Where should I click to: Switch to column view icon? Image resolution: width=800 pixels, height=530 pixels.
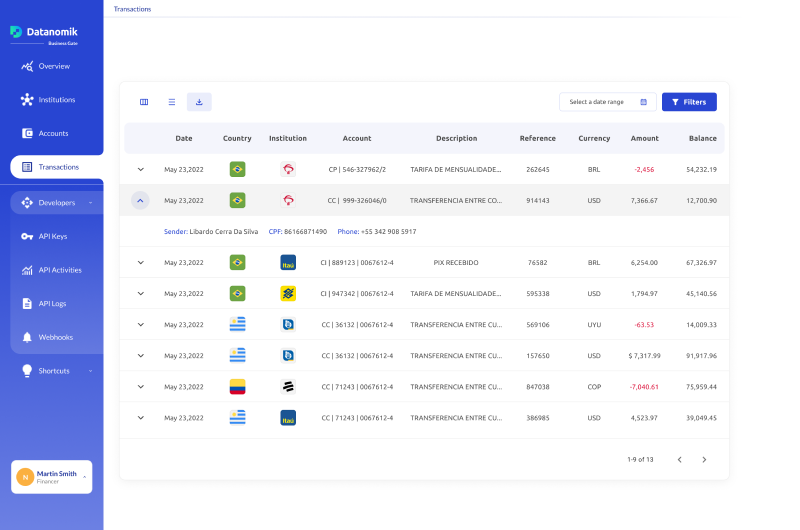click(x=144, y=102)
